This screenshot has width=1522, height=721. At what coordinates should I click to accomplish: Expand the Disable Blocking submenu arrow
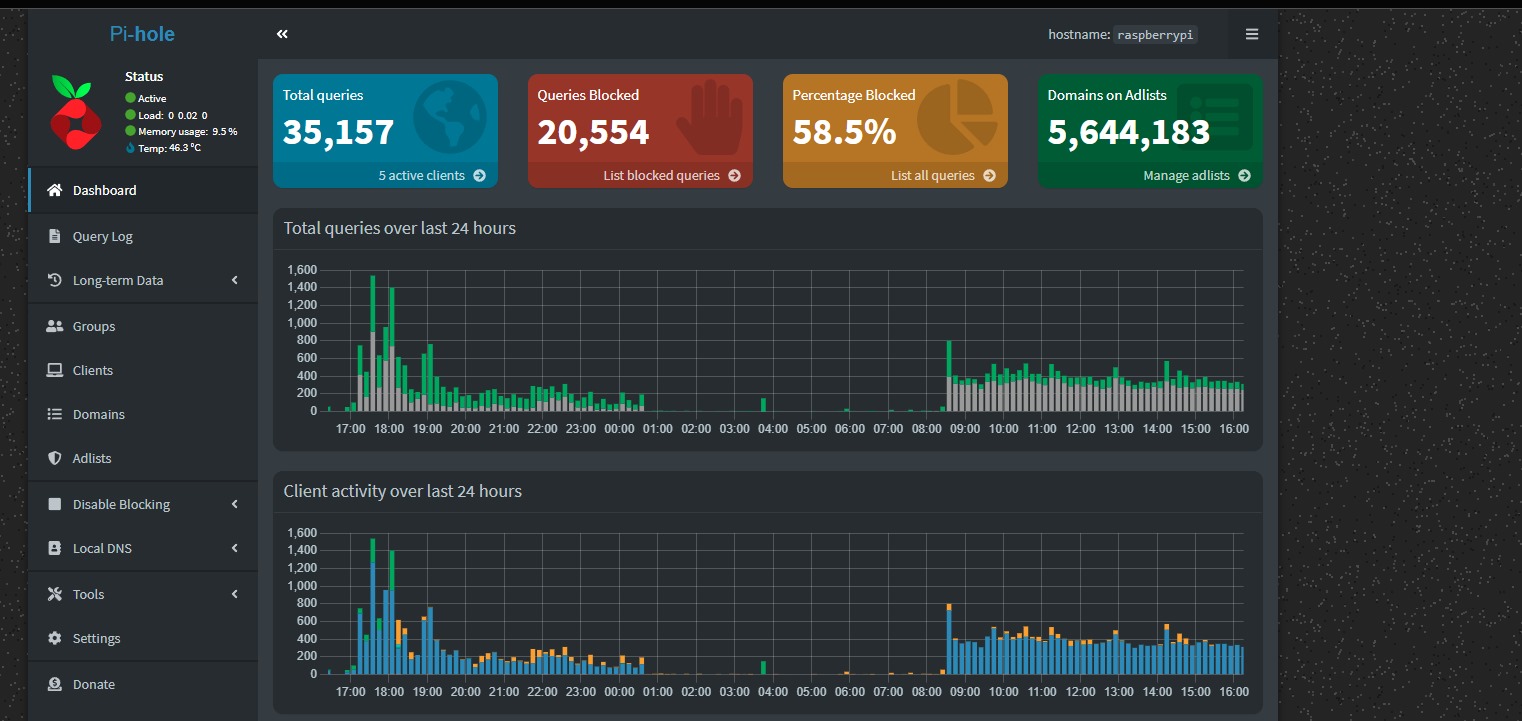pyautogui.click(x=235, y=504)
